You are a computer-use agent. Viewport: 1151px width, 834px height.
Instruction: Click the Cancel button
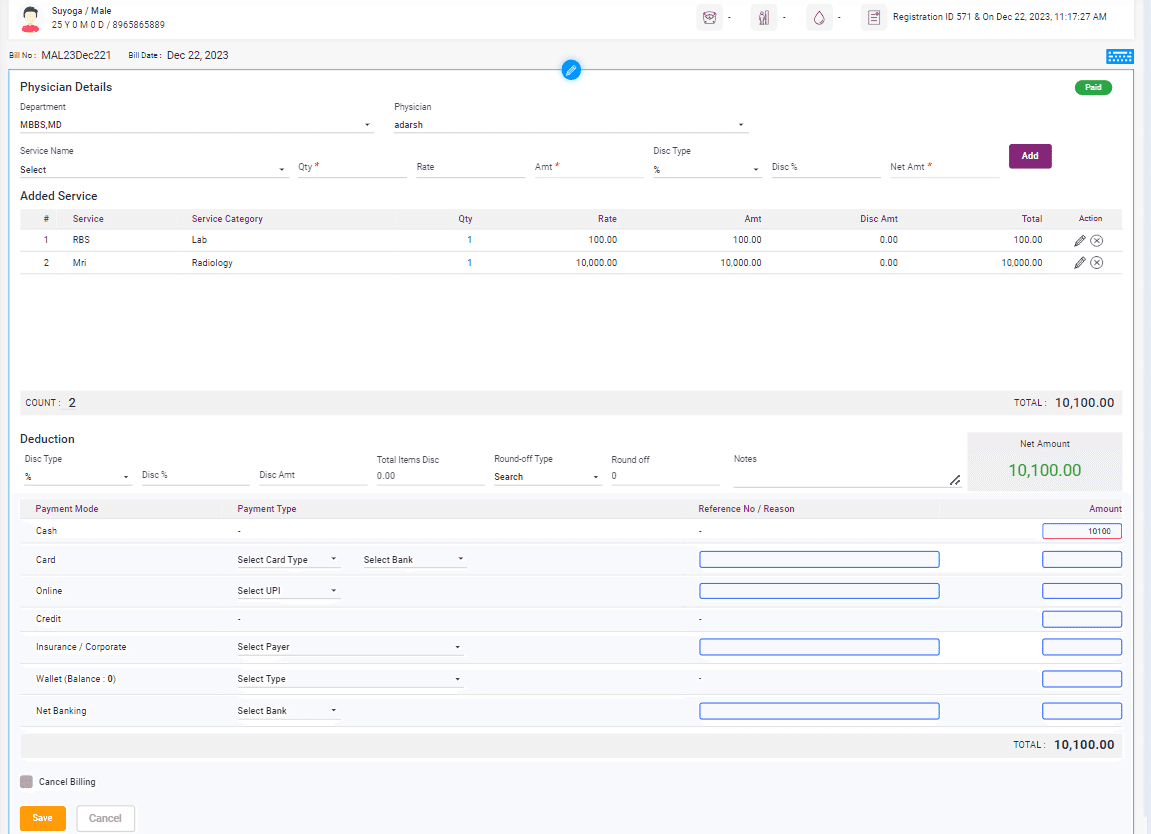point(105,818)
